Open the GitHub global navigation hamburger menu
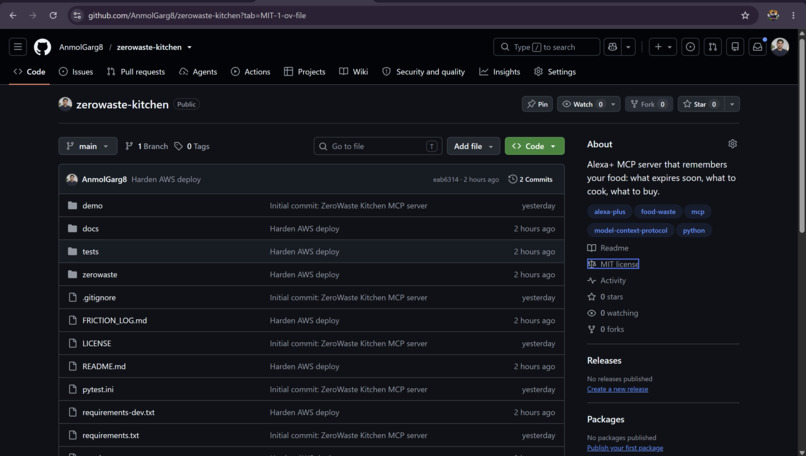Image resolution: width=806 pixels, height=456 pixels. click(x=18, y=47)
